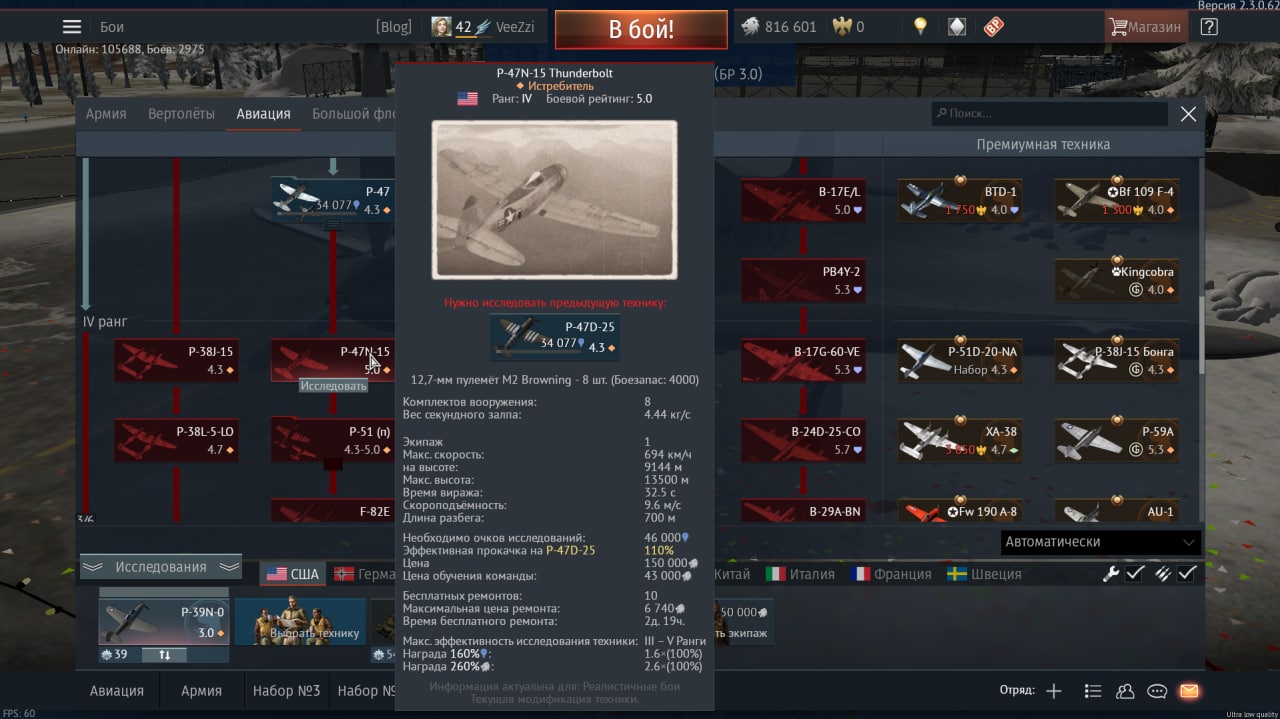This screenshot has height=719, width=1280.
Task: Open the contacts people icon
Action: [1125, 691]
